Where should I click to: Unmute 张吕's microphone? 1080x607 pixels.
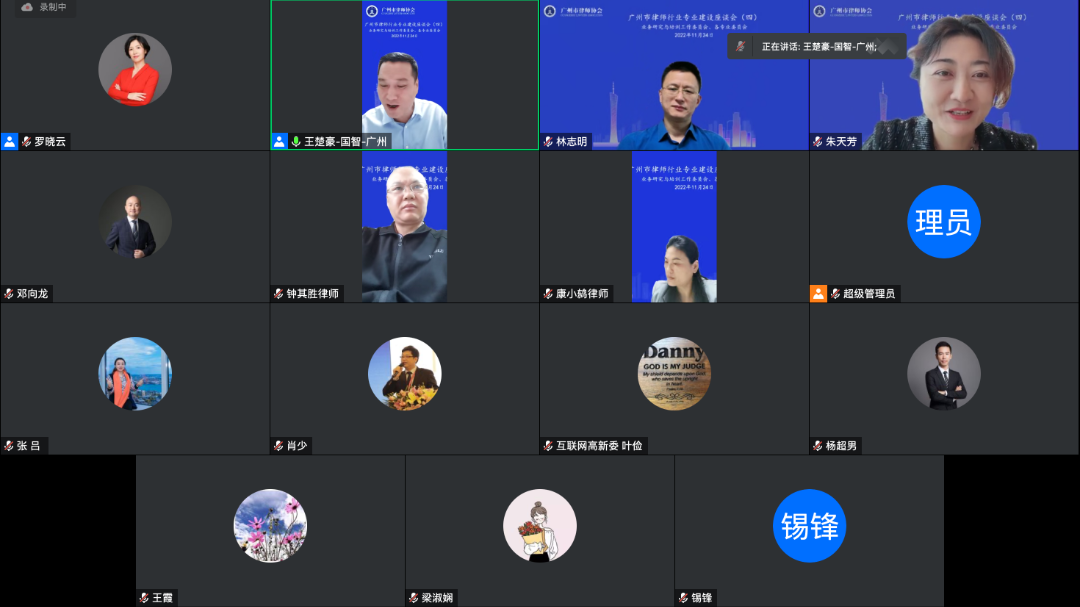pos(9,446)
